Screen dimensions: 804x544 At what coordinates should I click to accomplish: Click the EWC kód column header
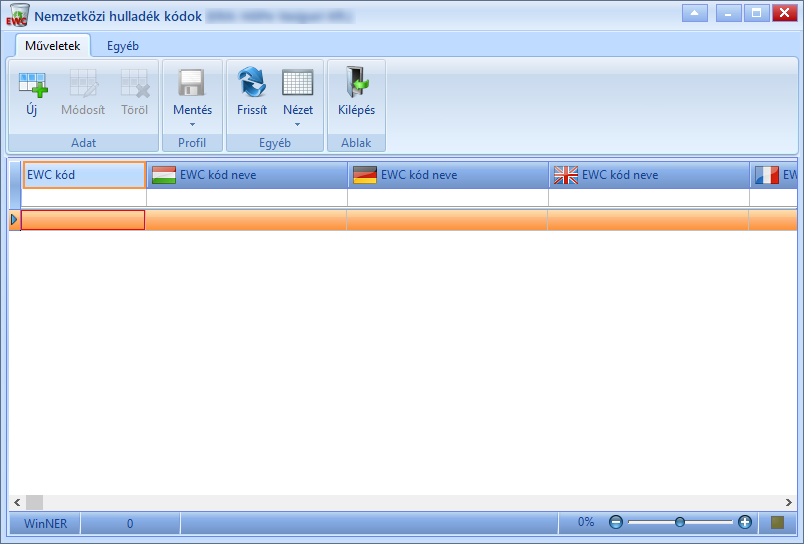[x=84, y=175]
